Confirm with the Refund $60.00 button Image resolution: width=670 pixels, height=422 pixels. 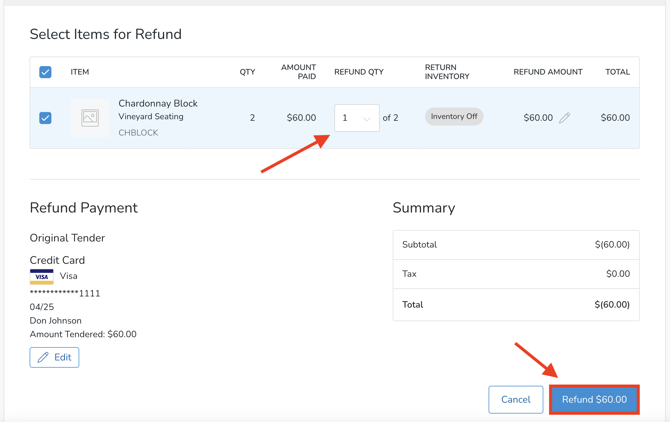tap(594, 400)
